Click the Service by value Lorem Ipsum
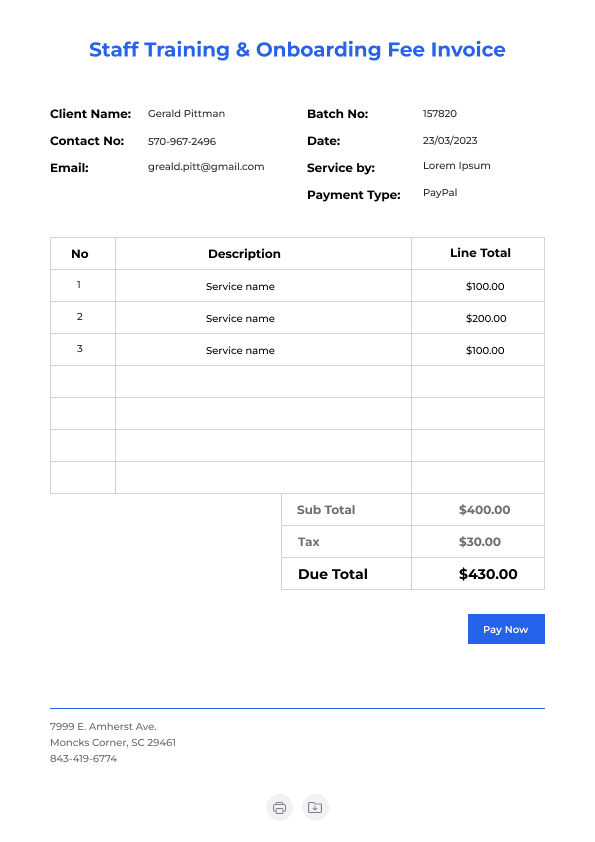595x842 pixels. pos(456,166)
